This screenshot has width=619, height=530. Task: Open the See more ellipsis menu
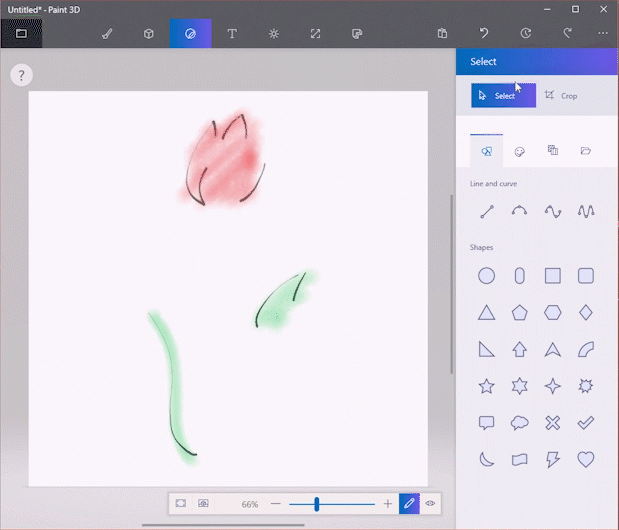(x=602, y=33)
